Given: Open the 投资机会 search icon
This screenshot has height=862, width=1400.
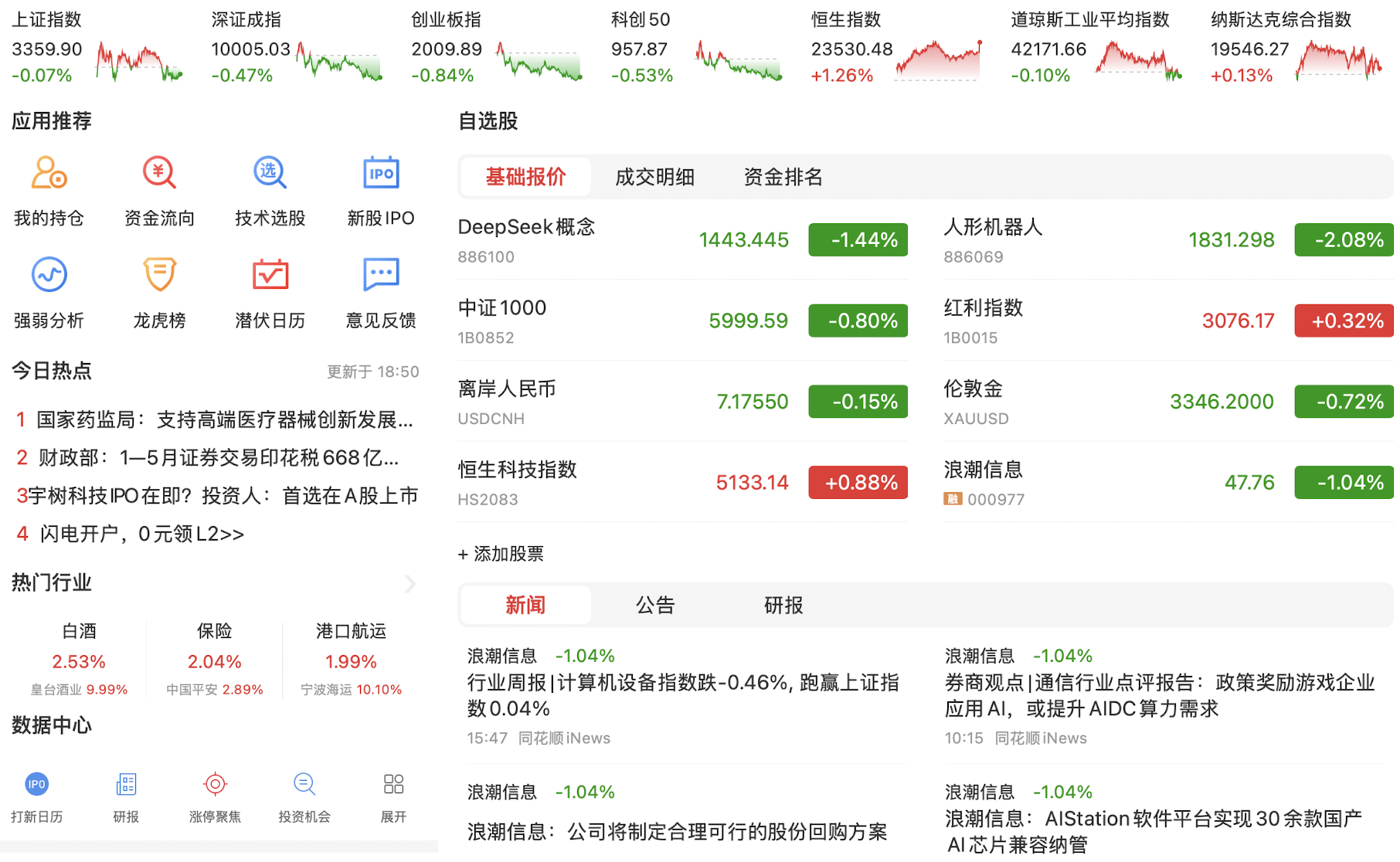Looking at the screenshot, I should (304, 785).
